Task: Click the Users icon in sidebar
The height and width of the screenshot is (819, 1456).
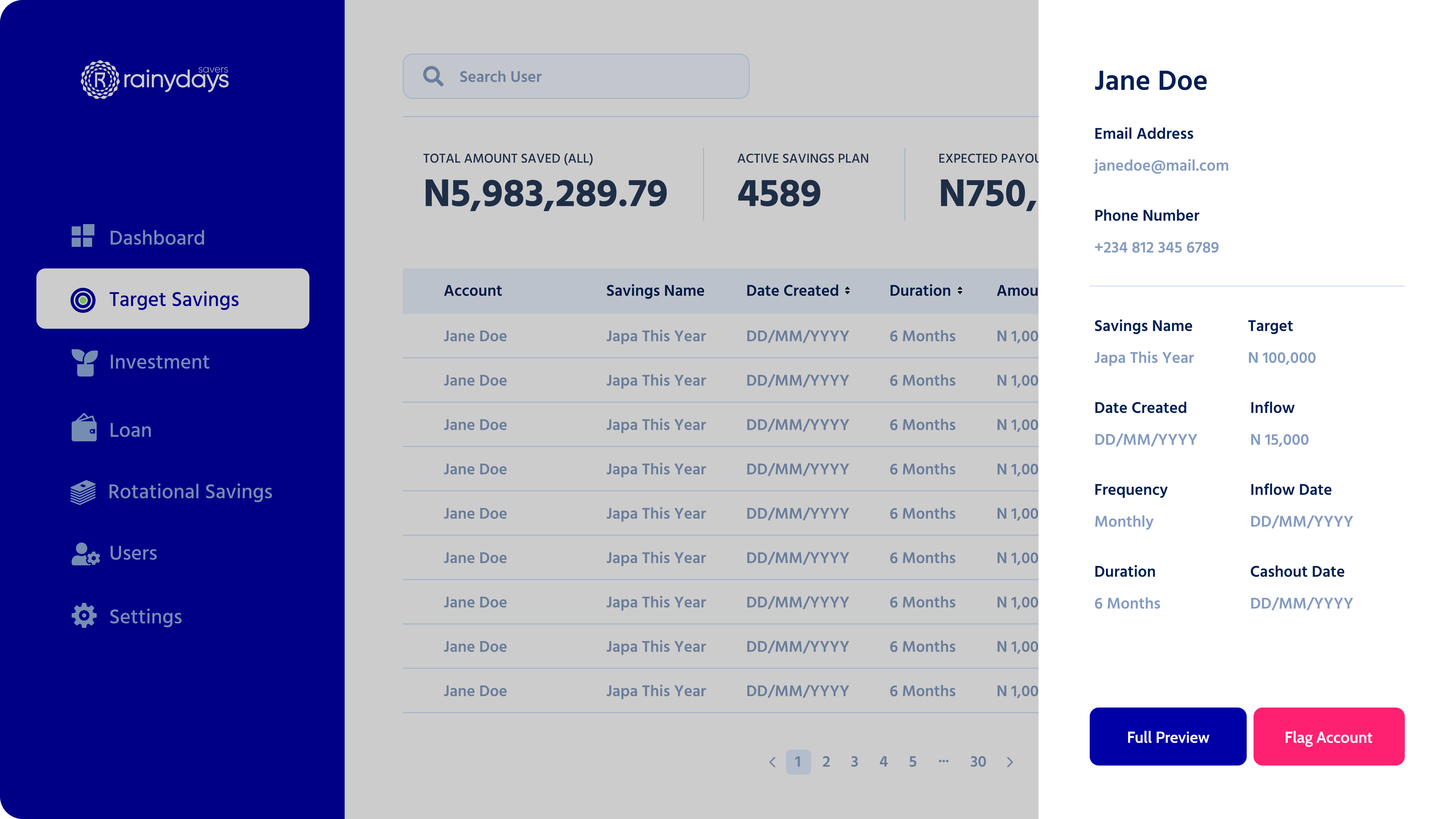Action: point(85,554)
